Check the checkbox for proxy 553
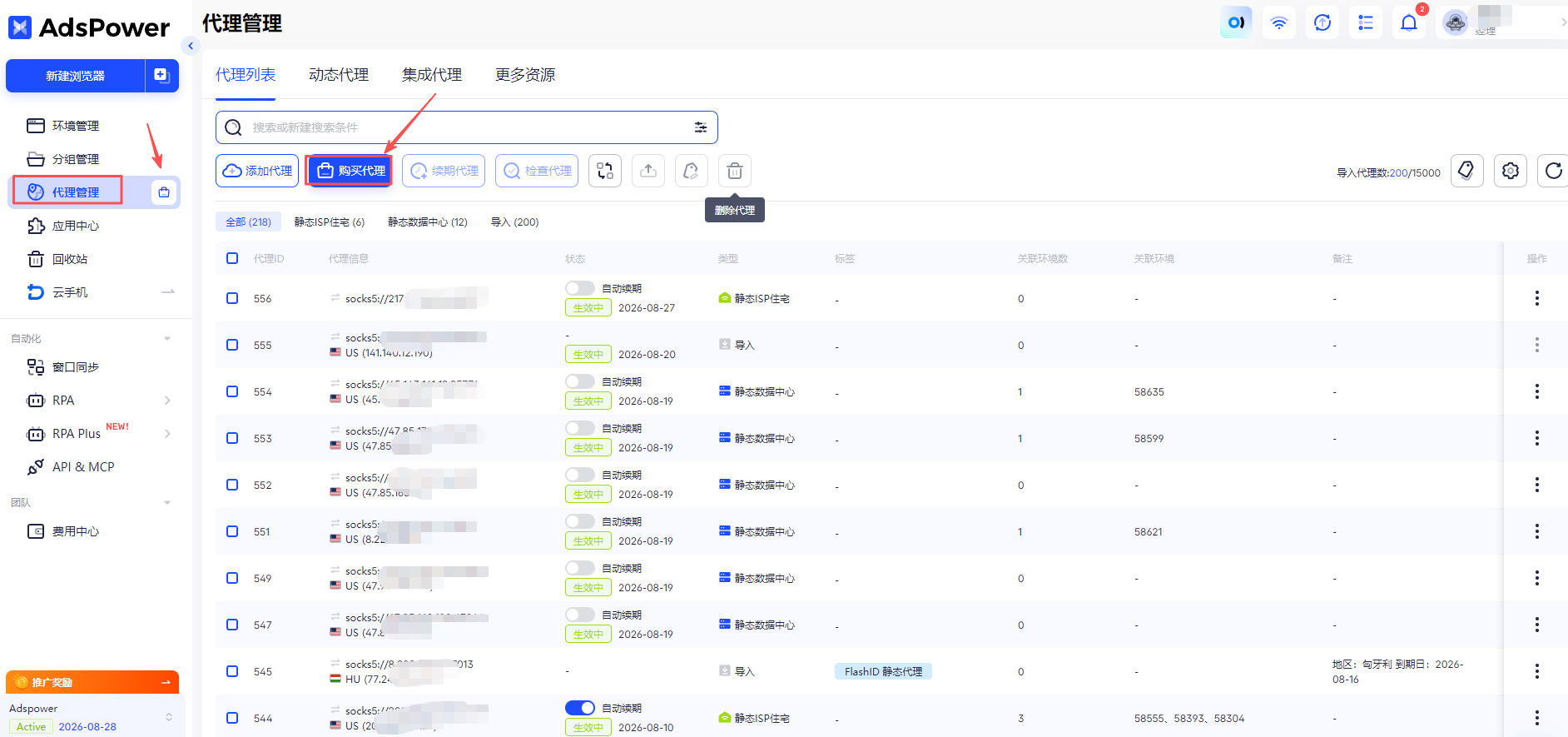The height and width of the screenshot is (737, 1568). (232, 438)
